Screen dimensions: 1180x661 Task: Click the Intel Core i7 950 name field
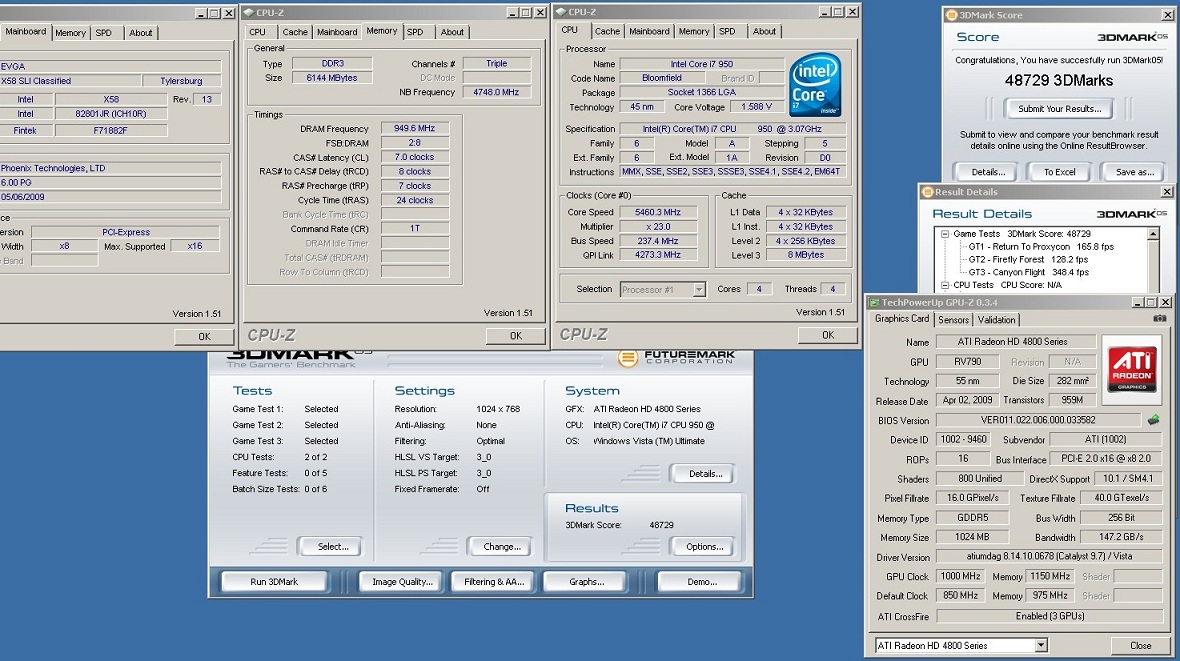pyautogui.click(x=701, y=64)
